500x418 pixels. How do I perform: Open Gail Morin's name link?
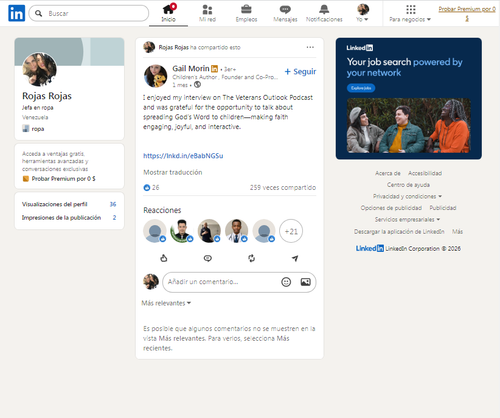click(191, 68)
